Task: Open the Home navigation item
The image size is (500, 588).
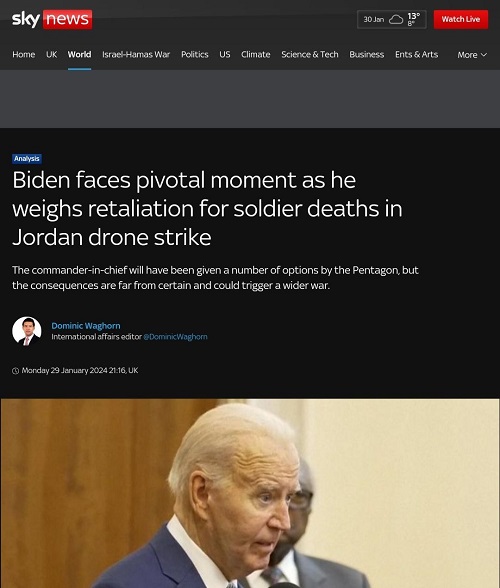Action: (x=24, y=54)
